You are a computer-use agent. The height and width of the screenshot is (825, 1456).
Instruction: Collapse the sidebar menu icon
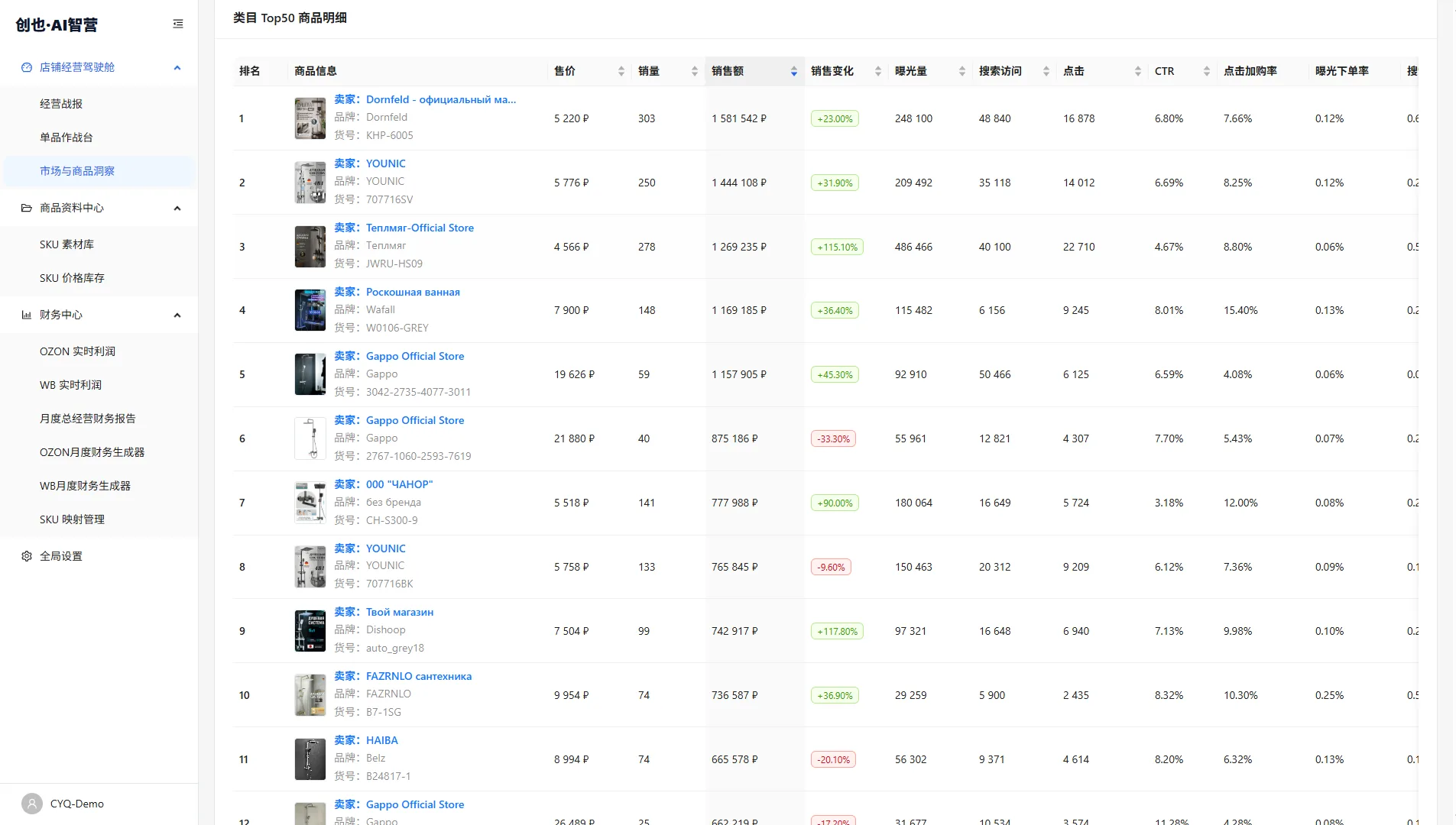[178, 24]
